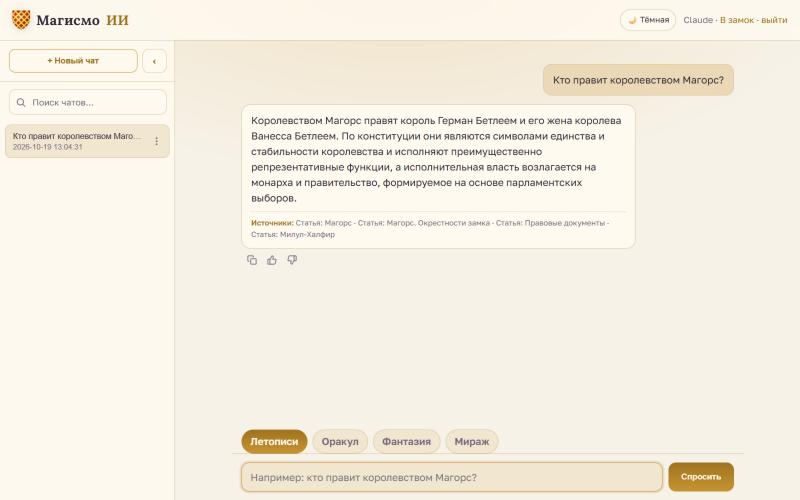The width and height of the screenshot is (800, 500).
Task: Click the Источники label
Action: point(272,223)
